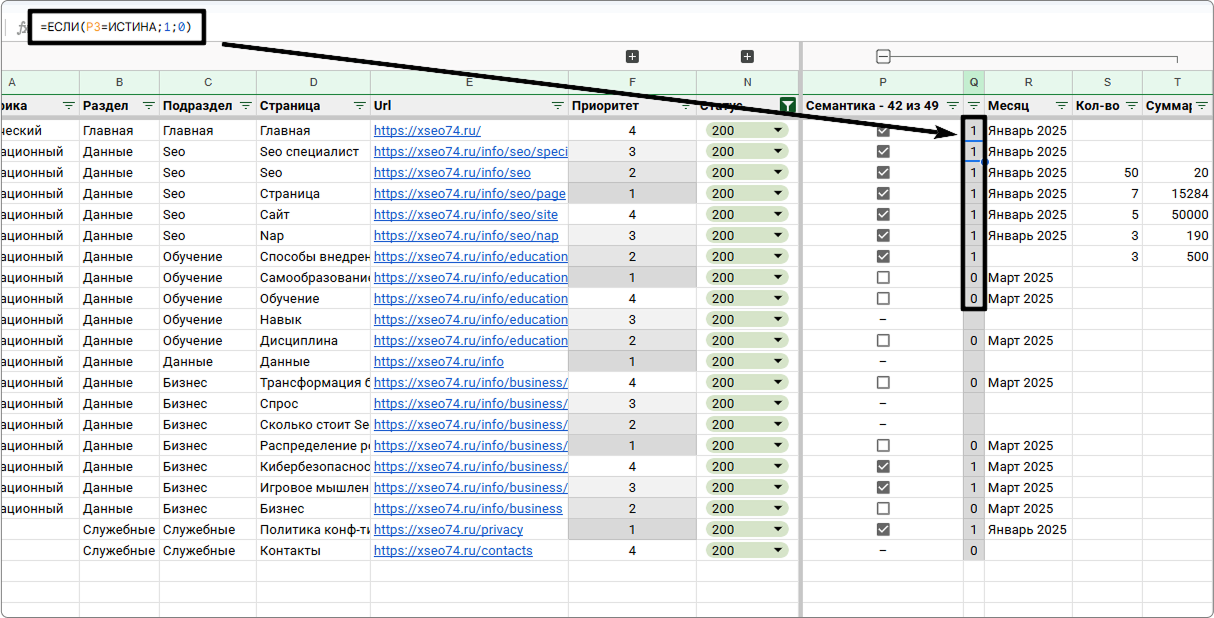1214x618 pixels.
Task: Open filter for Подраздел column
Action: point(245,105)
